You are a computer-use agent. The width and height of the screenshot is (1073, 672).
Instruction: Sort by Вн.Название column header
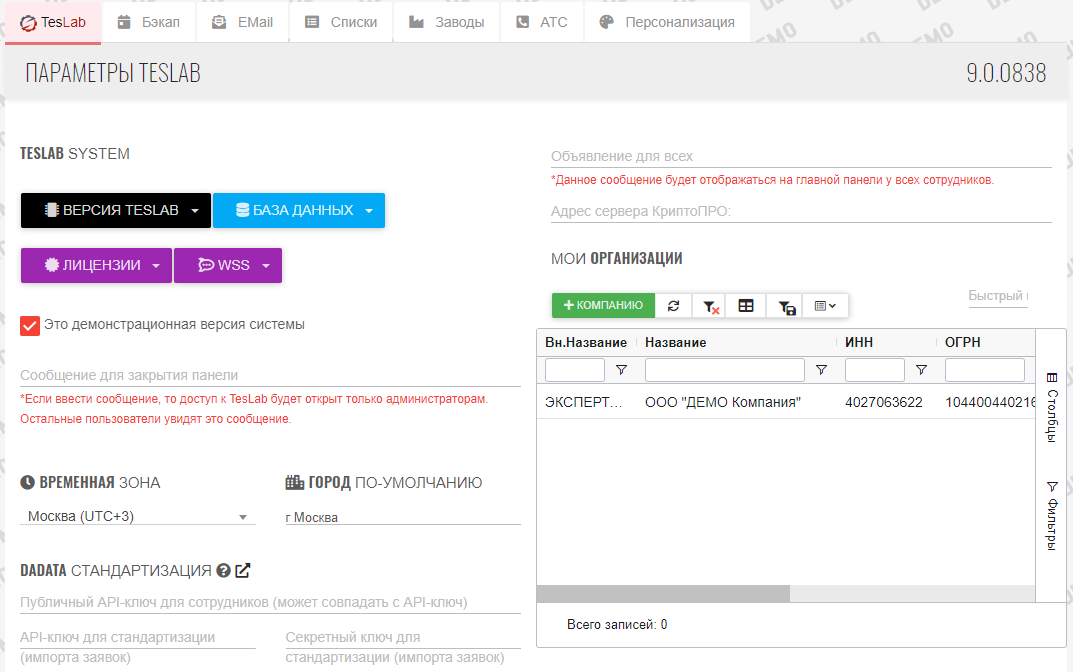pyautogui.click(x=586, y=342)
